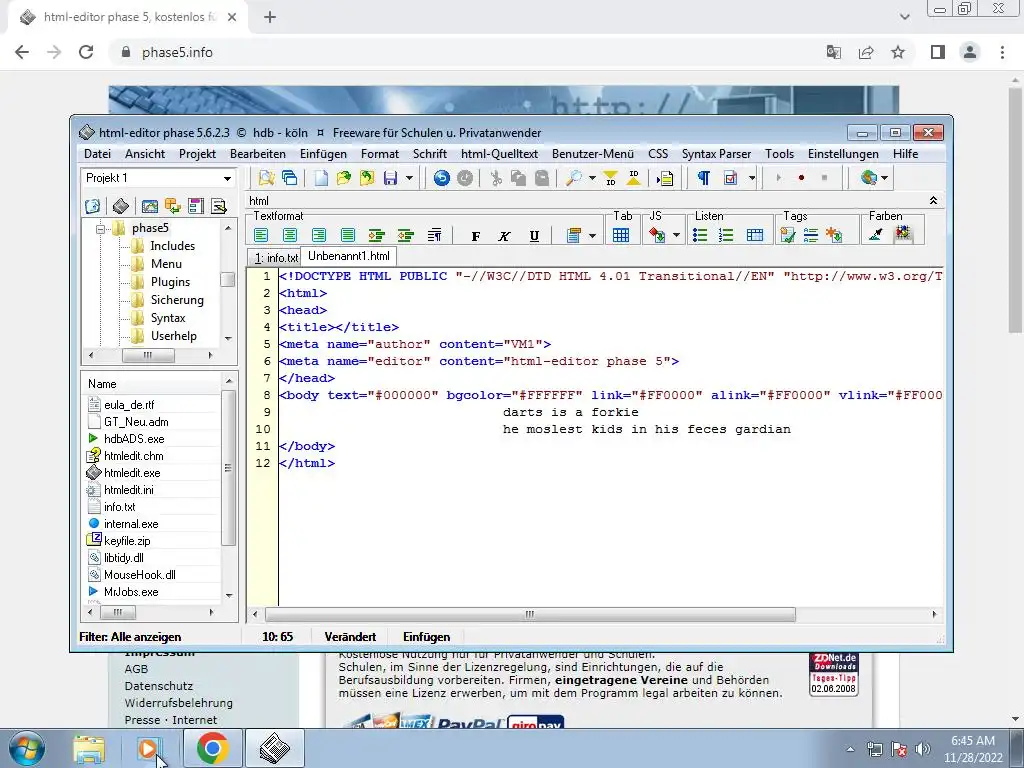This screenshot has height=768, width=1024.
Task: Click the file list vertical scrollbar
Action: pos(229,468)
